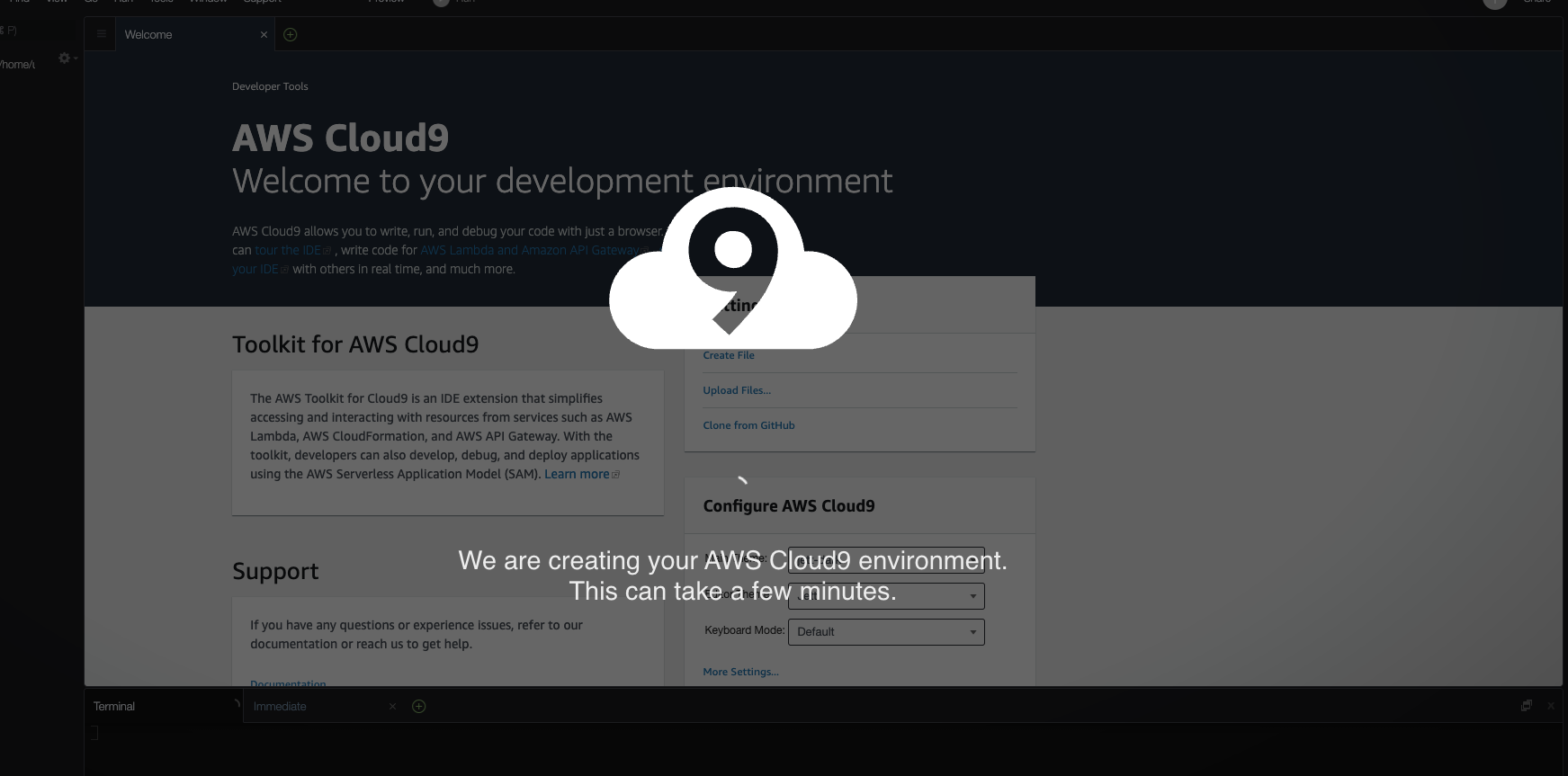Open the Keyboard Mode dropdown showing Default
Viewport: 1568px width, 776px height.
click(x=886, y=632)
